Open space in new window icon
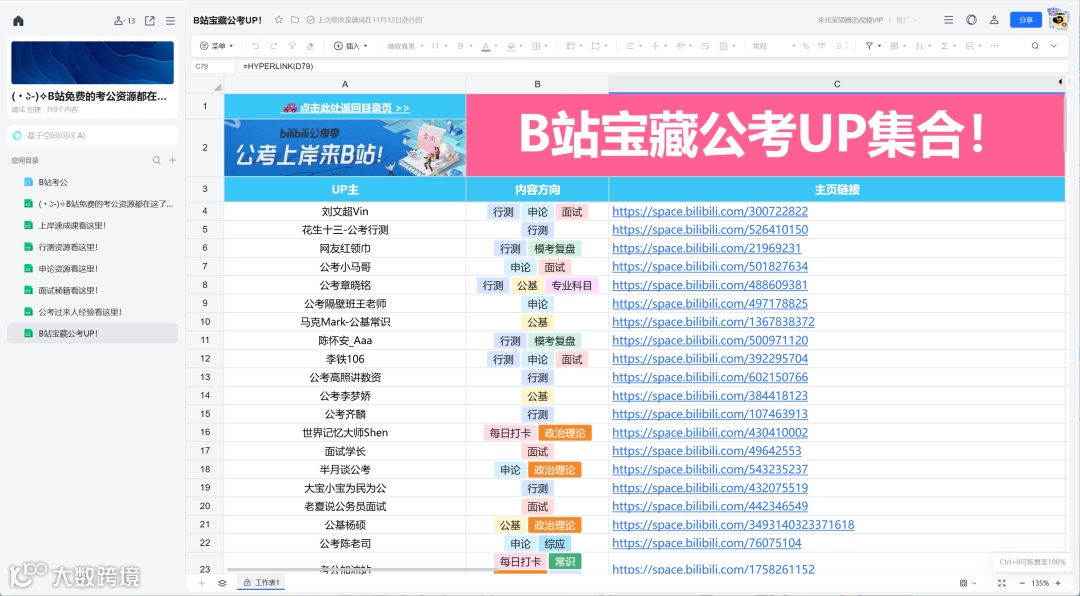1080x596 pixels. click(149, 21)
